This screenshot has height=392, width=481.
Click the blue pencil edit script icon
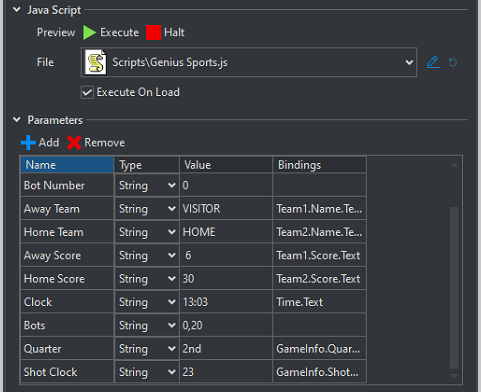tap(433, 62)
